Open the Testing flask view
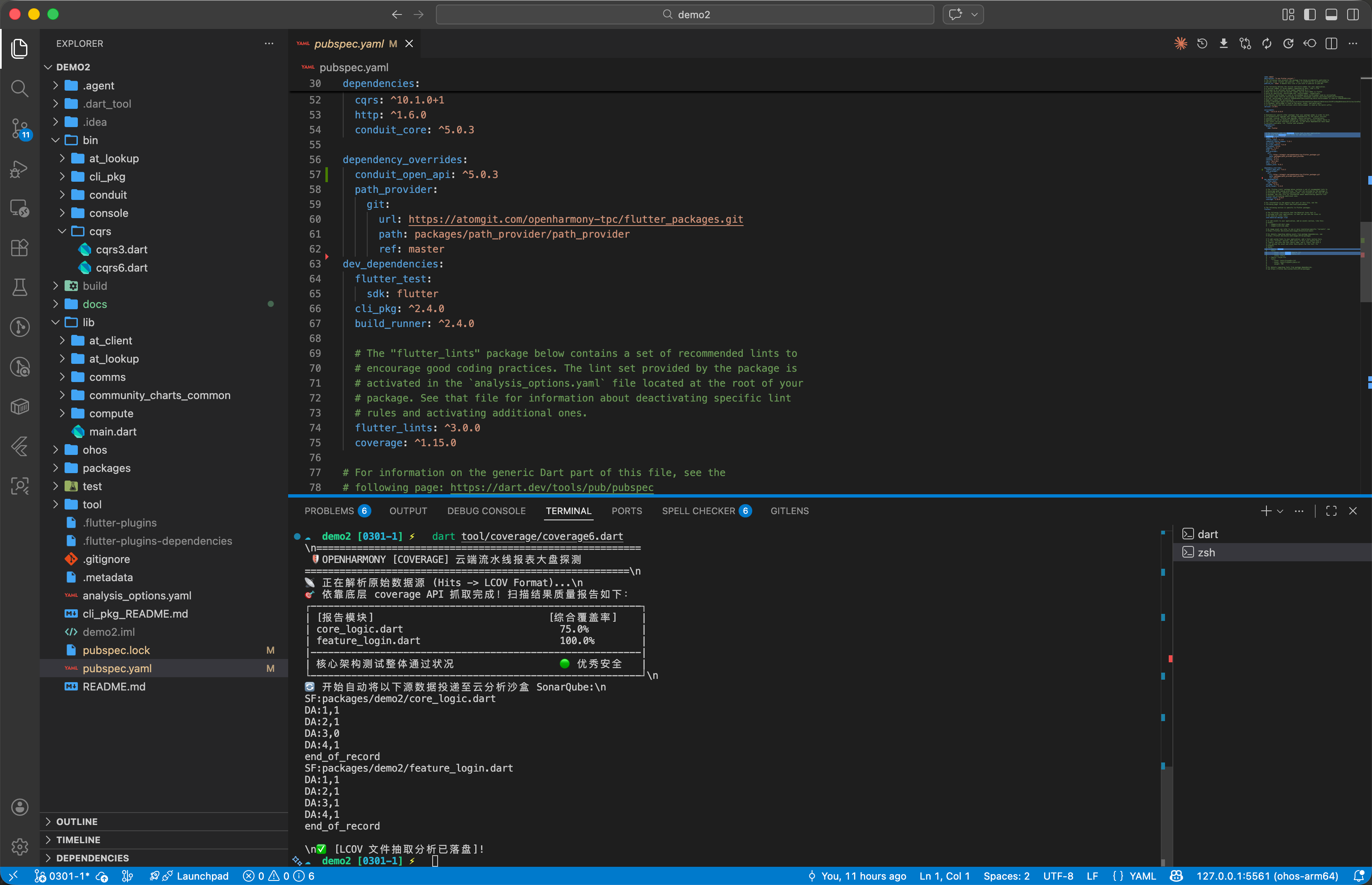The image size is (1372, 885). pos(19,287)
